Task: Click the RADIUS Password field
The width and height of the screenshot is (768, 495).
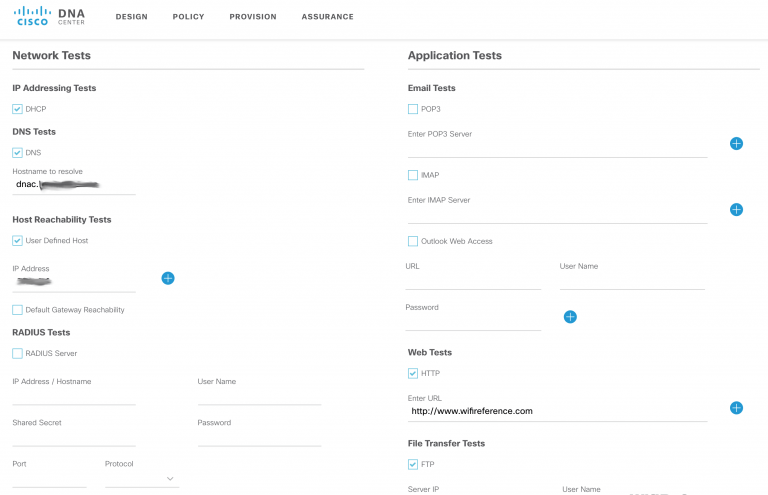Action: [x=259, y=437]
